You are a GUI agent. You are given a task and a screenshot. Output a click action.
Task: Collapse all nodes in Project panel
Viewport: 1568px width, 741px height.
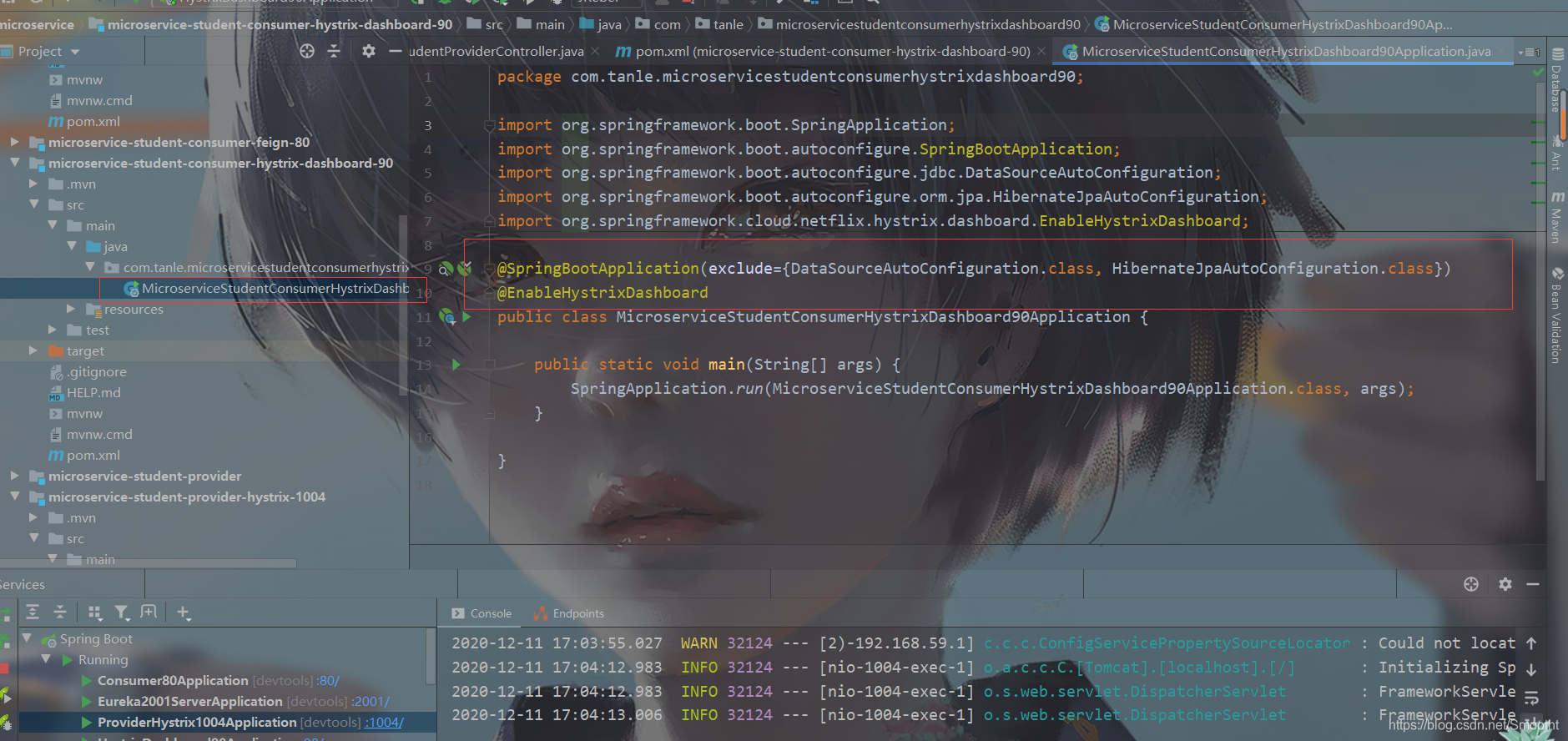[x=334, y=52]
